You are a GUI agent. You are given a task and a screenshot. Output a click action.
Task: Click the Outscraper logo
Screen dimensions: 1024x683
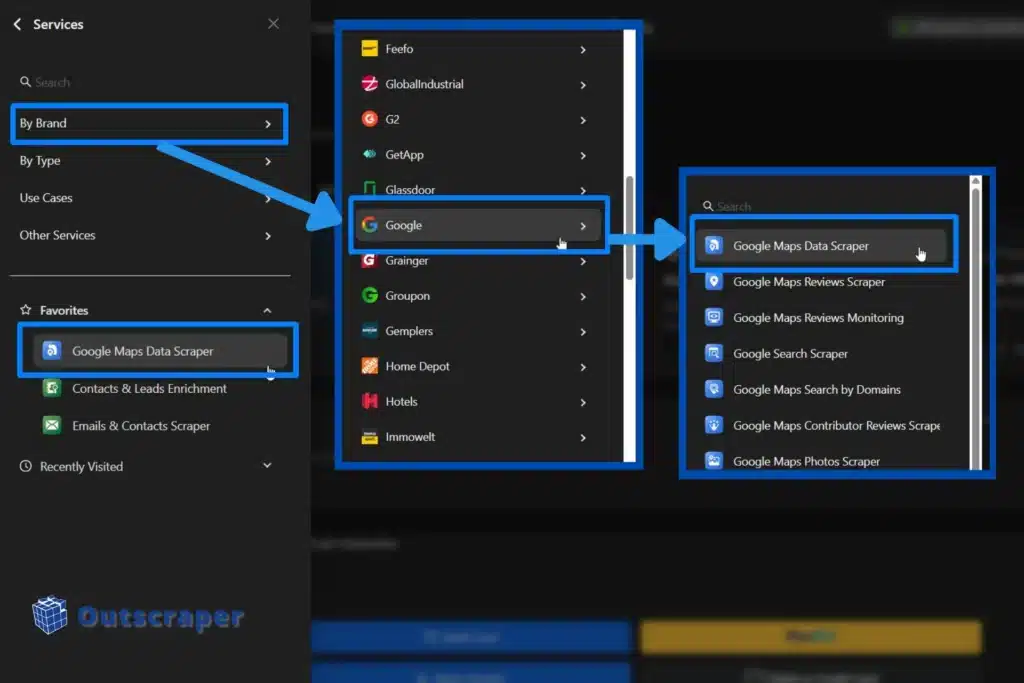135,616
